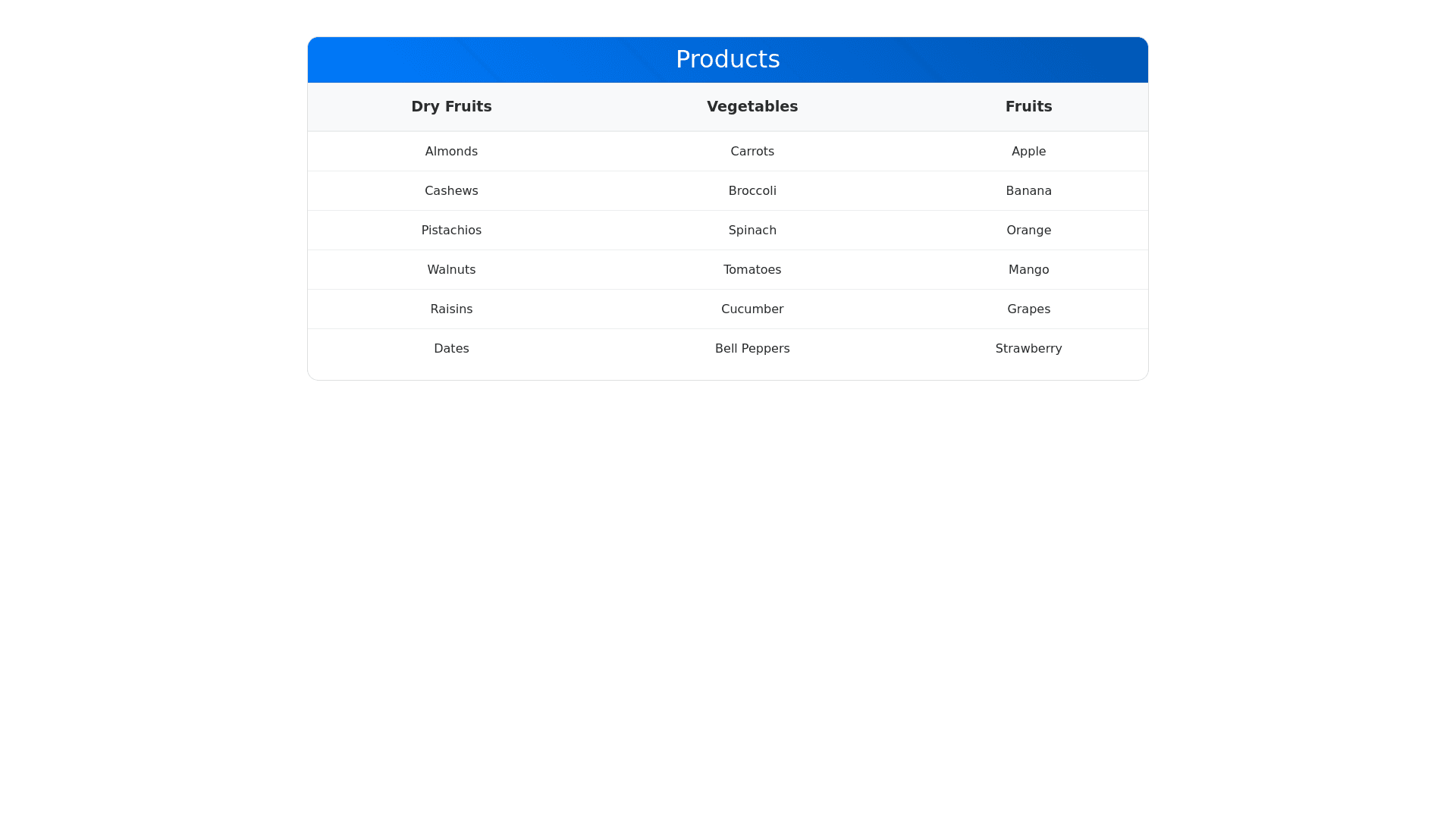This screenshot has width=1456, height=819.
Task: Click the Almonds cell
Action: click(451, 151)
